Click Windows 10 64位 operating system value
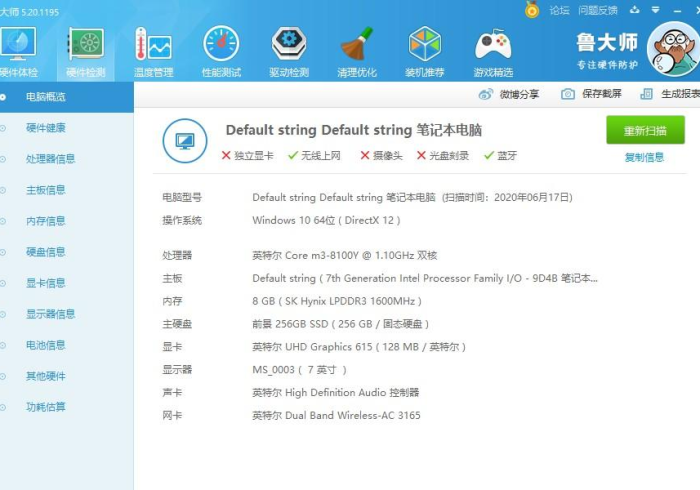700x490 pixels. pyautogui.click(x=326, y=220)
